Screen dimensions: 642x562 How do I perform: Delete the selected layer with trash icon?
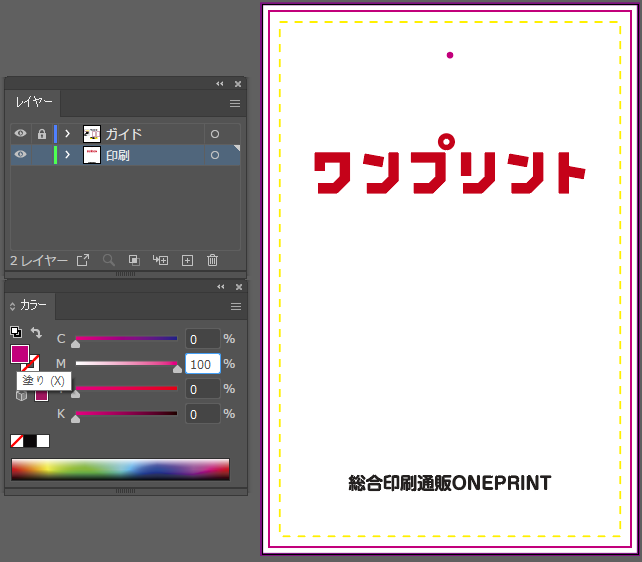[212, 260]
